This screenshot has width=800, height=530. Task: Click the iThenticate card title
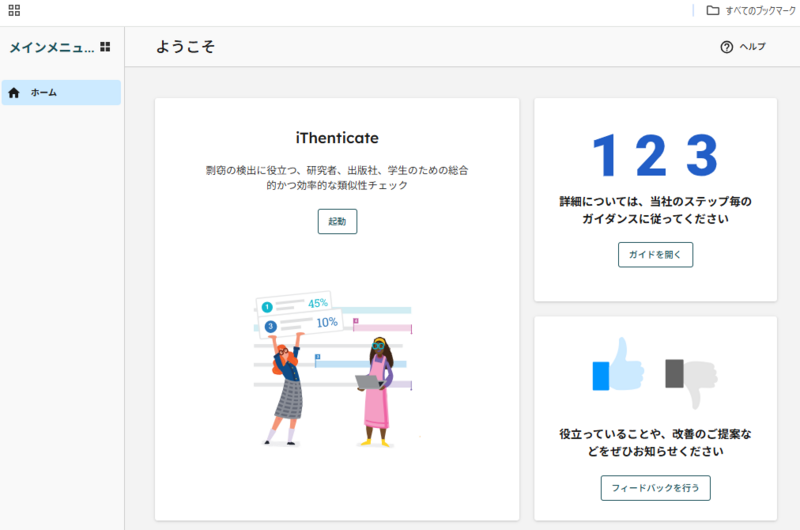pos(337,138)
